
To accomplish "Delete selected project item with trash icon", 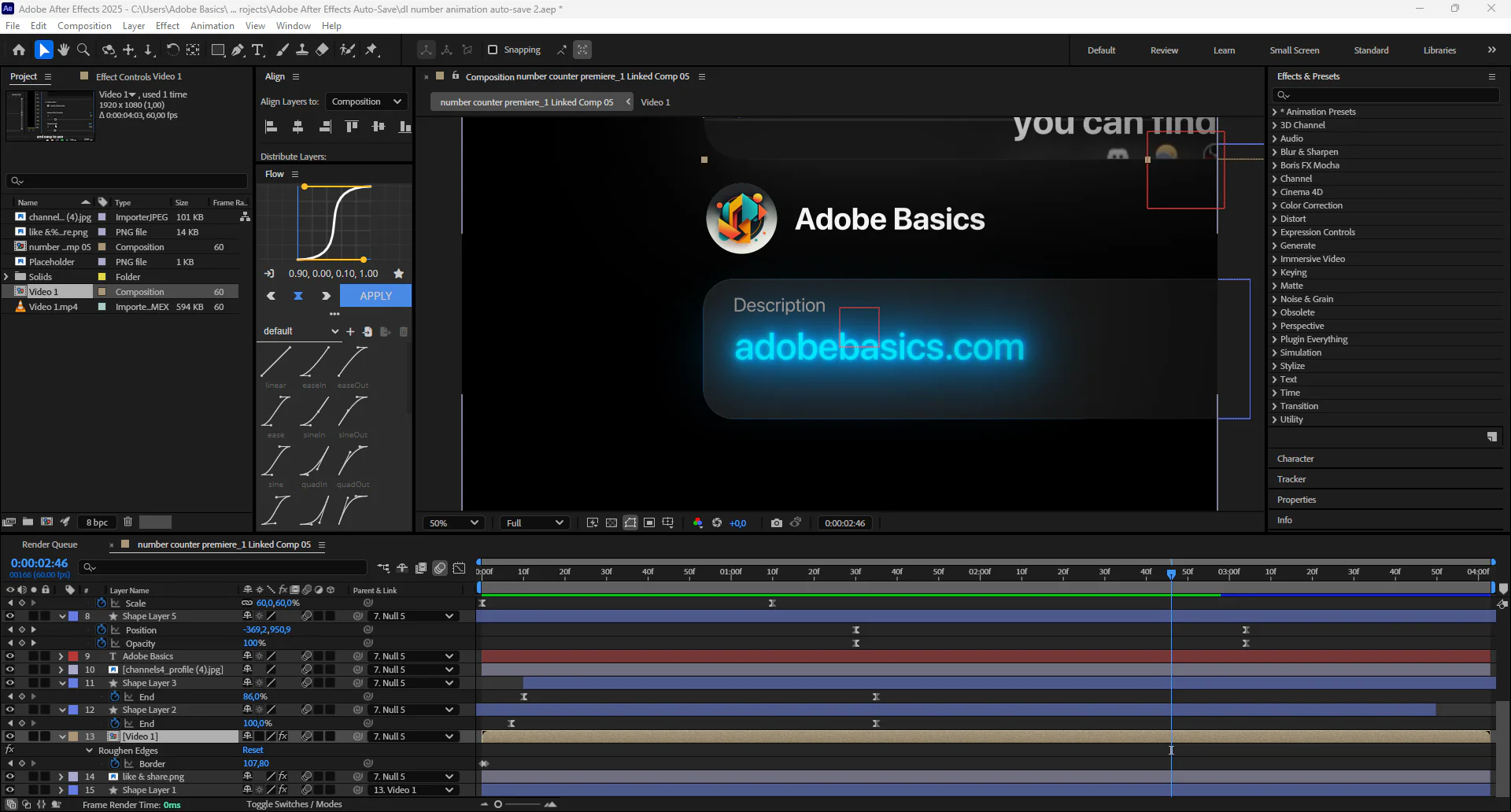I will 127,522.
